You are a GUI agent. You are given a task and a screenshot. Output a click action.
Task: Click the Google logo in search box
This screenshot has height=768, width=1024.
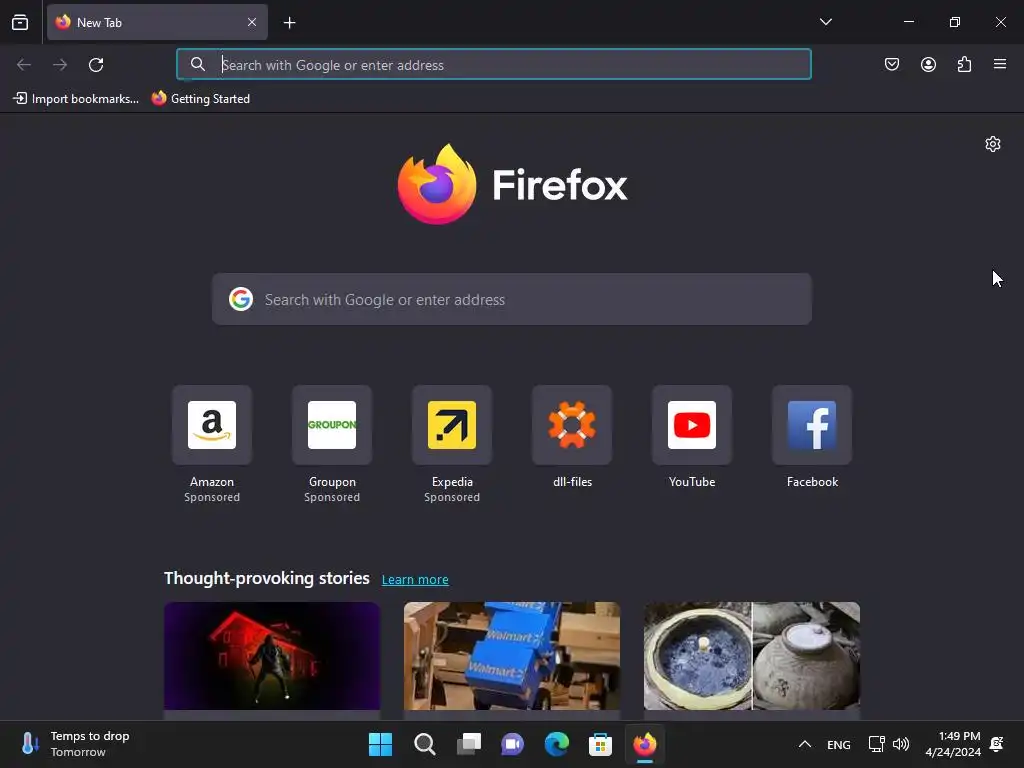(x=241, y=299)
